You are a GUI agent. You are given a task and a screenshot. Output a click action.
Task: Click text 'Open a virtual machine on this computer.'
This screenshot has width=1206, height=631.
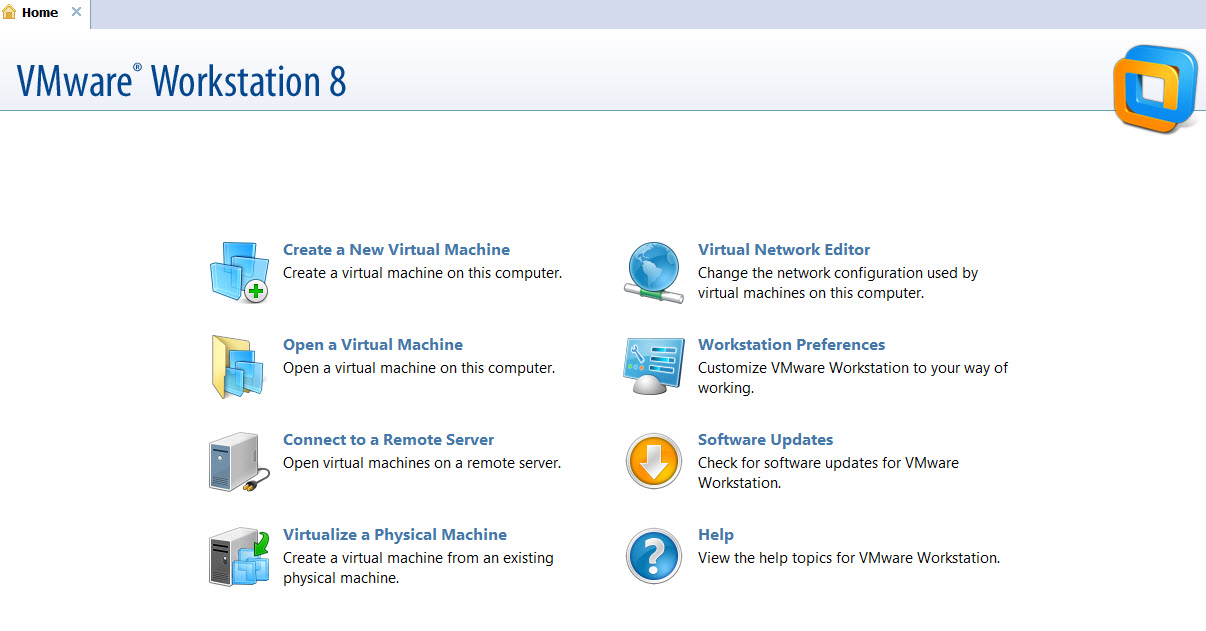click(x=419, y=368)
